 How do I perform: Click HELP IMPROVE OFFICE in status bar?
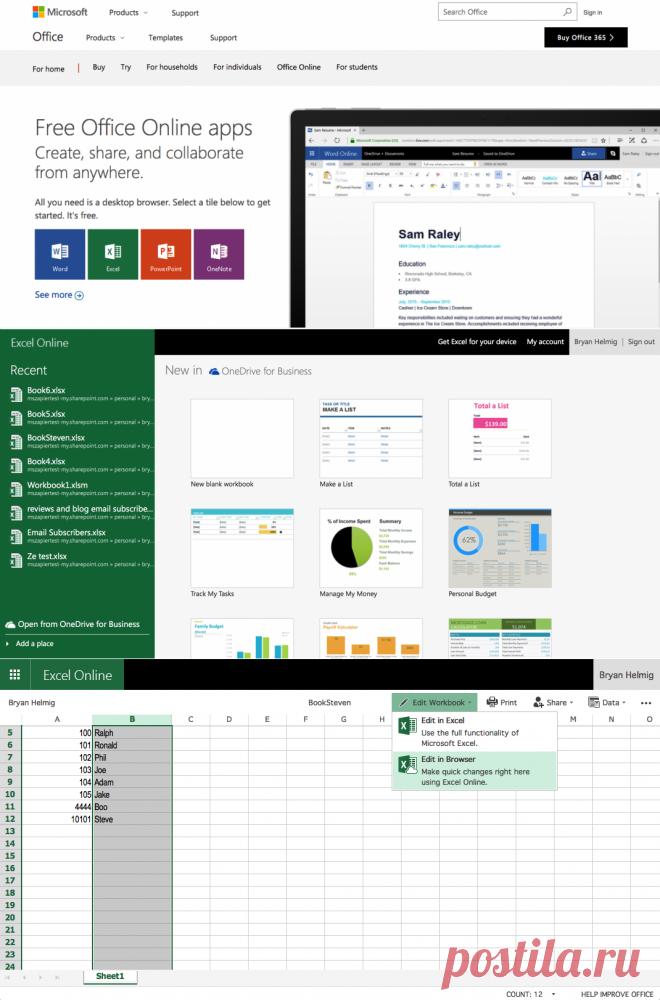617,994
